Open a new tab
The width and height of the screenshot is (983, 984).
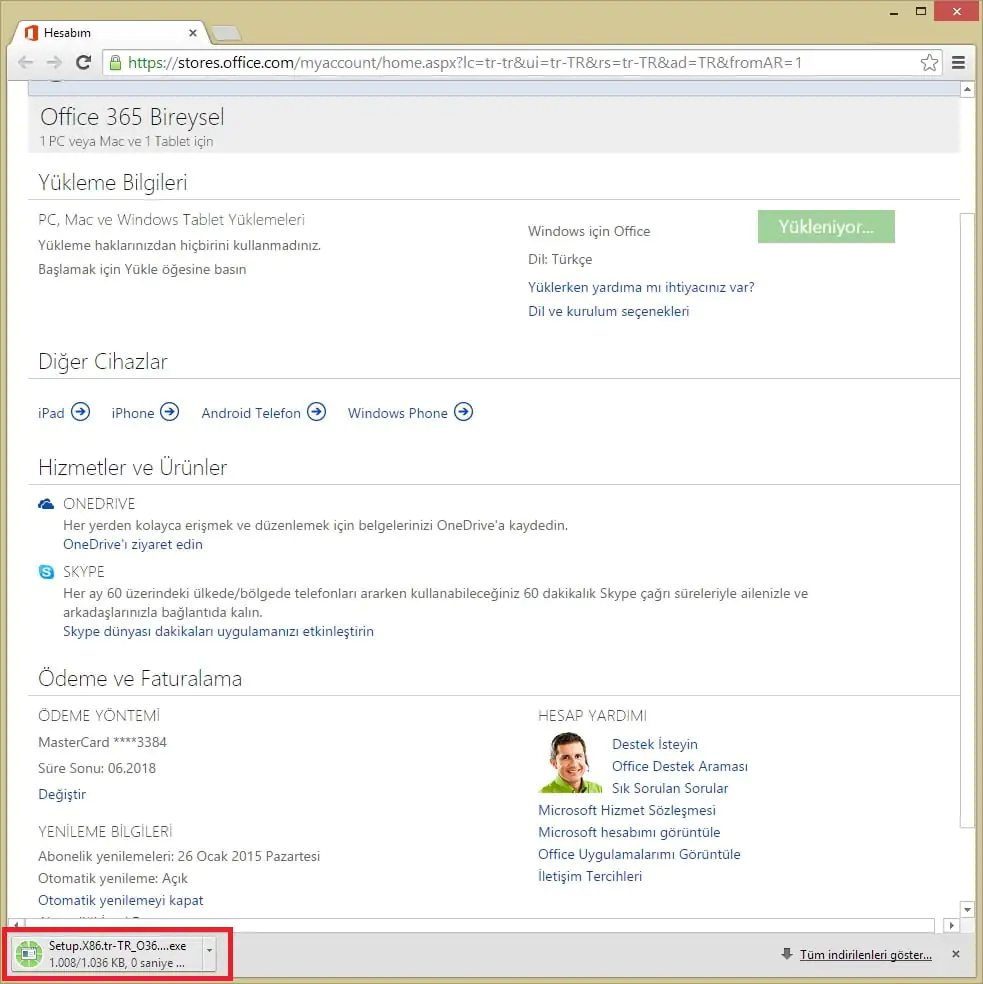click(x=226, y=33)
